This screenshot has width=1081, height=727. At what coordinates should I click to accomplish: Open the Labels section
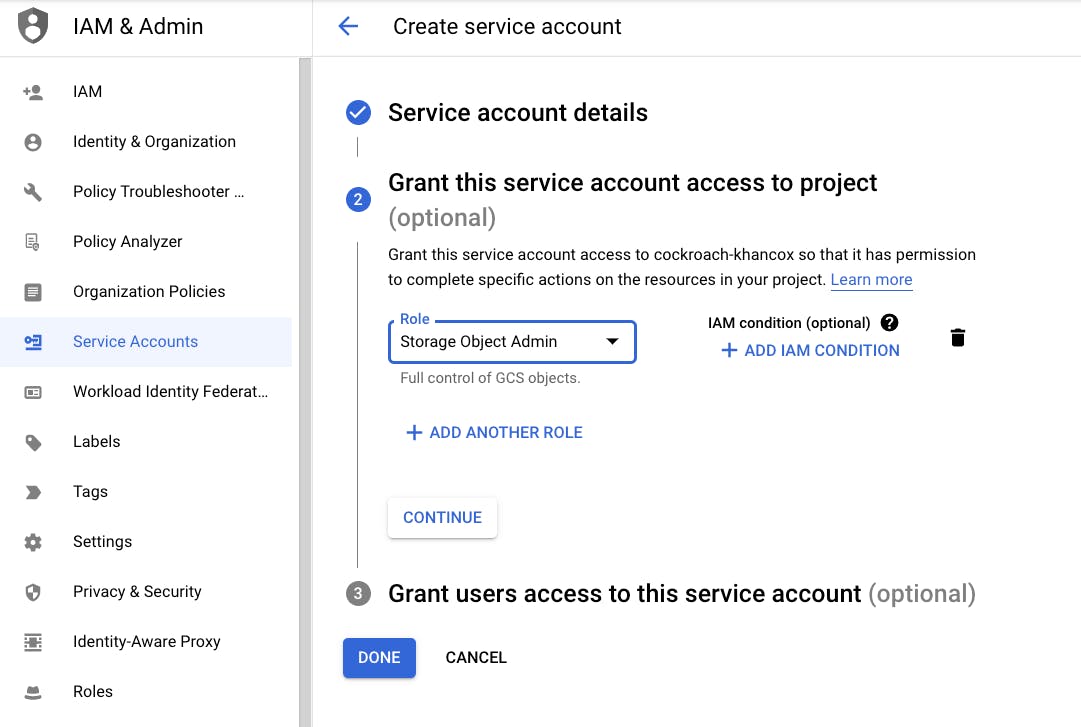click(x=96, y=441)
